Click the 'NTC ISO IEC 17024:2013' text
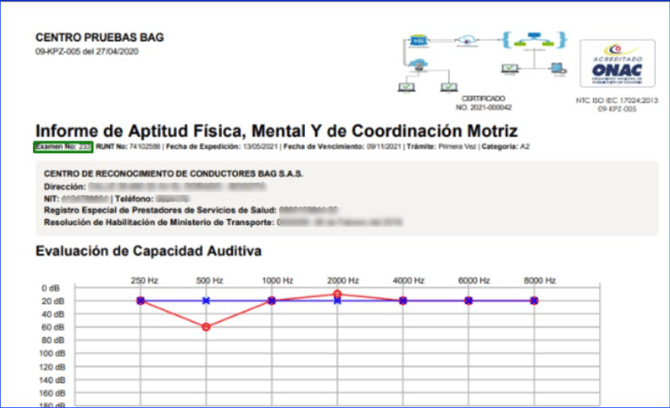Image resolution: width=670 pixels, height=408 pixels. 617,101
